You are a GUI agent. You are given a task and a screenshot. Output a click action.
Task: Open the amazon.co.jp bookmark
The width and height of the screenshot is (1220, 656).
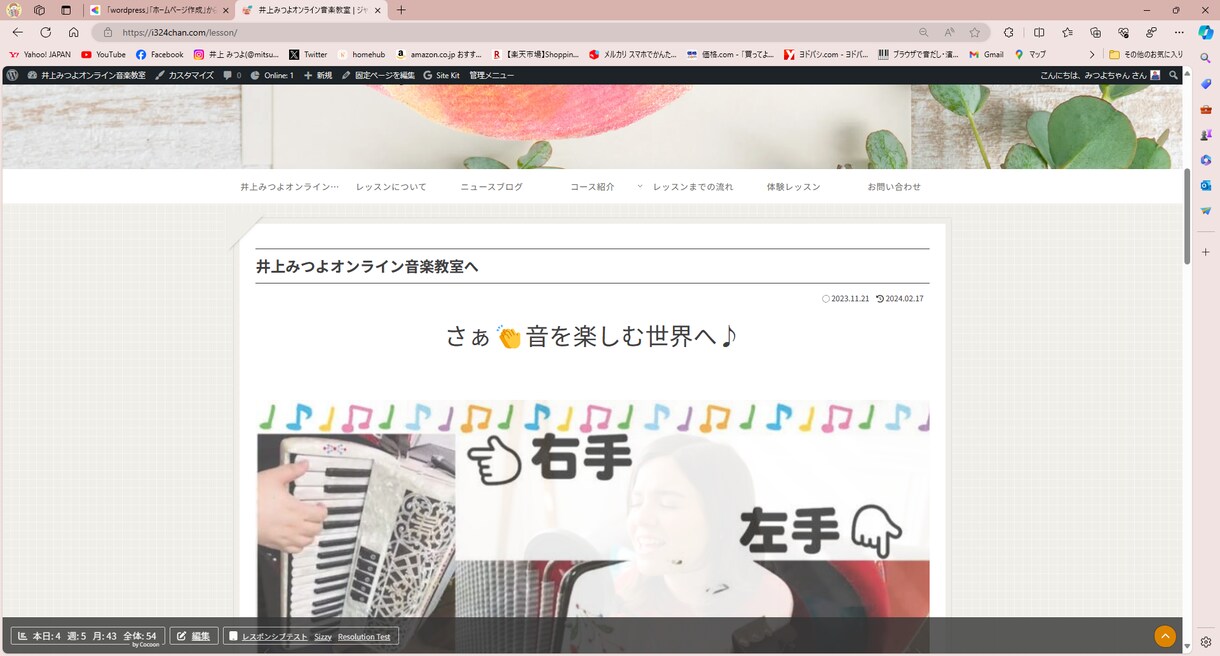click(x=438, y=54)
